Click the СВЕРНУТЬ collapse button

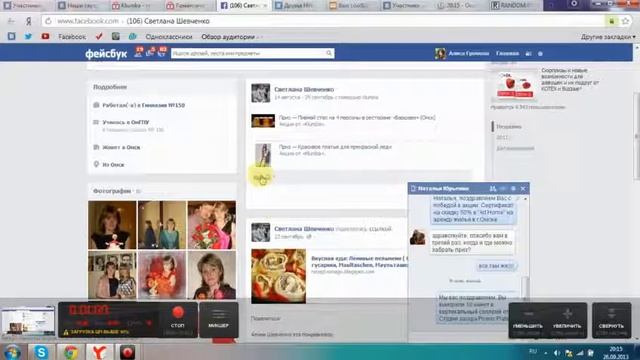tap(611, 320)
